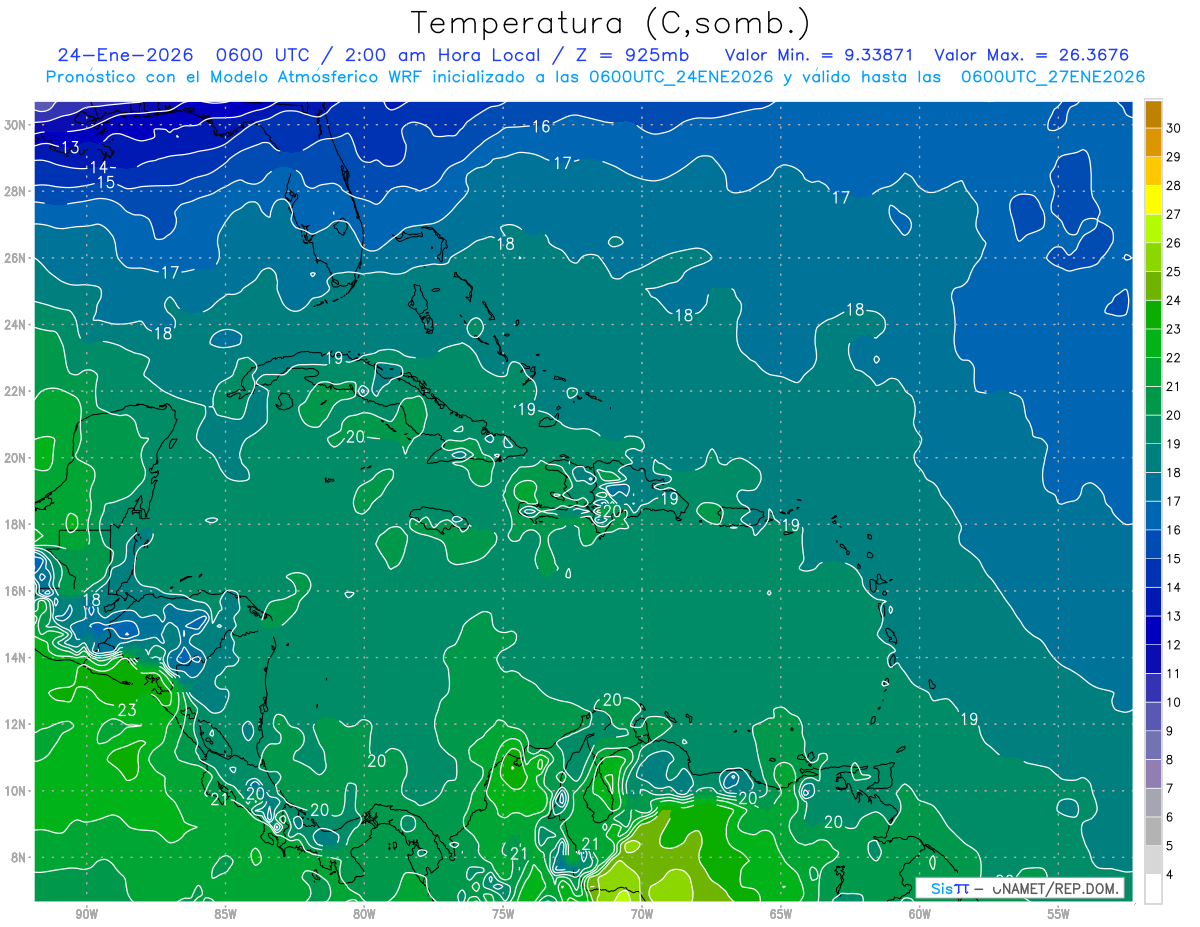Click the 60W longitude axis label
Image resolution: width=1200 pixels, height=927 pixels.
(x=920, y=914)
